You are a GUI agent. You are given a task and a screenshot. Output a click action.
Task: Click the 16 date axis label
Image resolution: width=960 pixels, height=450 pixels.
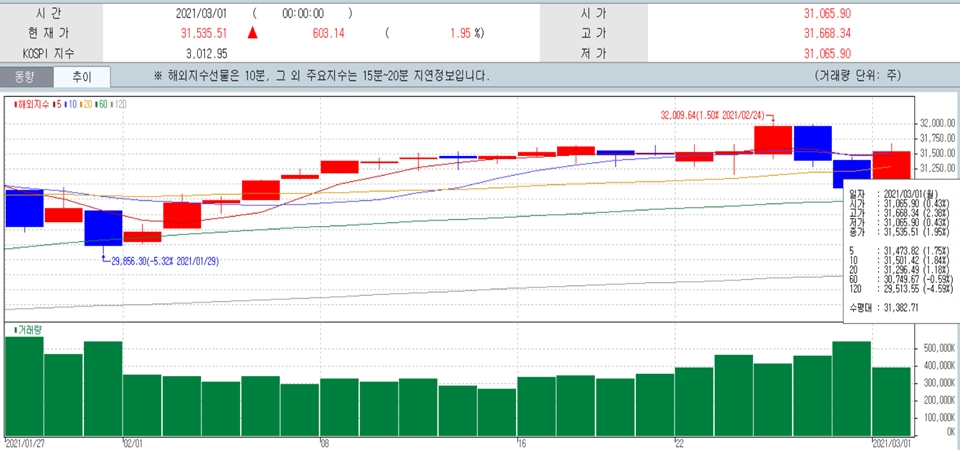[x=522, y=442]
